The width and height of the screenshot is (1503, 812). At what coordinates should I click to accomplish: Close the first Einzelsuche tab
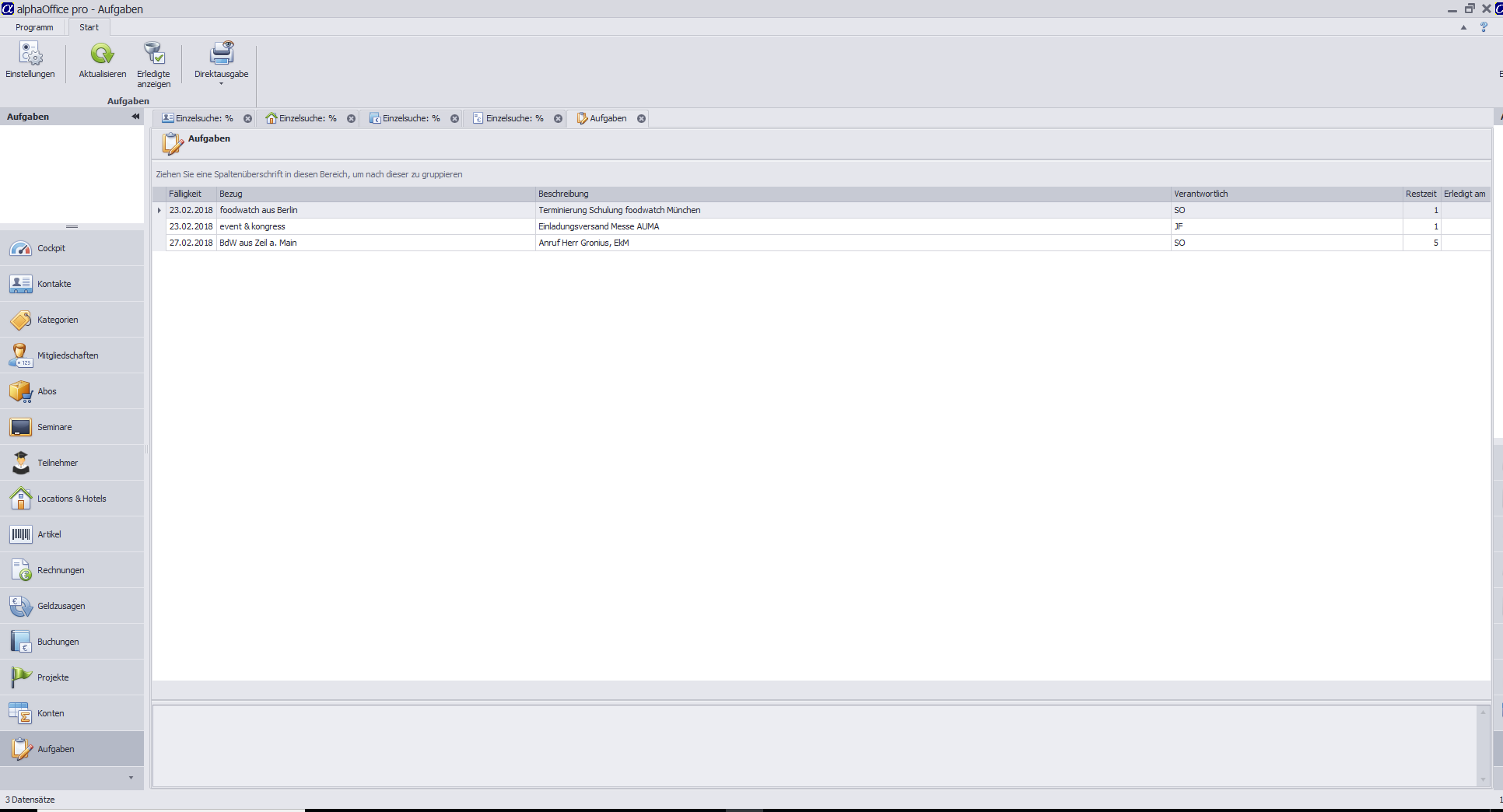(x=247, y=119)
